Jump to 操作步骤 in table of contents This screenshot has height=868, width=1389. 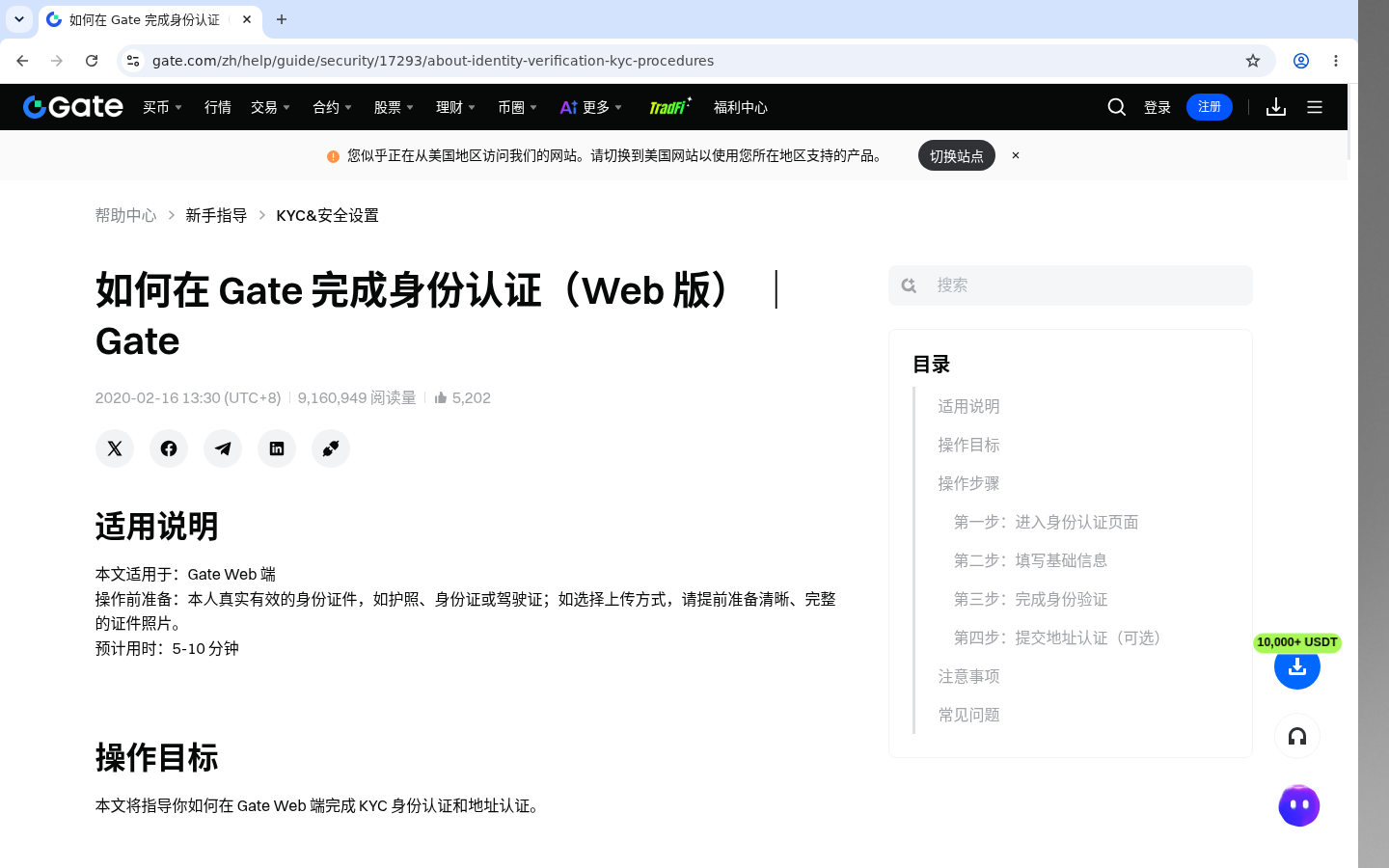pyautogui.click(x=968, y=483)
